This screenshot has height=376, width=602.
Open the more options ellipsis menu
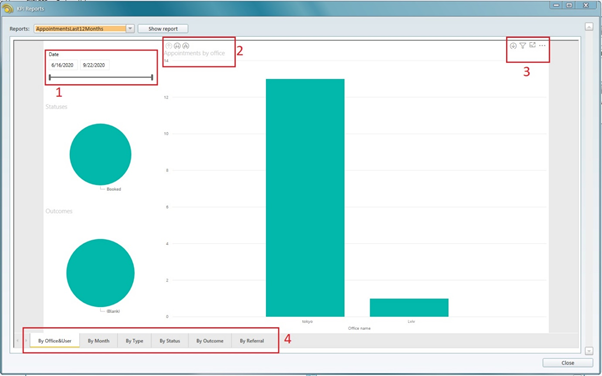[542, 46]
